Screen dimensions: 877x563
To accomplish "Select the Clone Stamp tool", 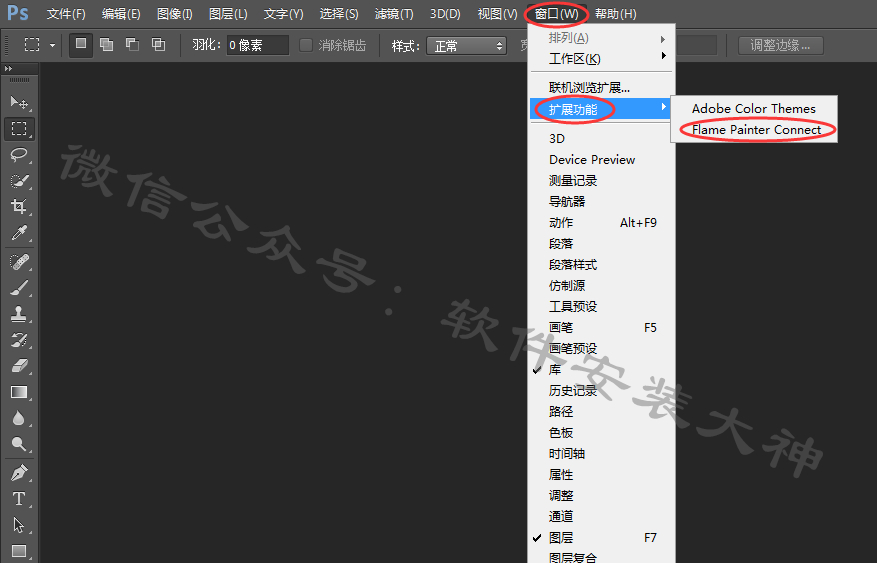I will point(19,314).
